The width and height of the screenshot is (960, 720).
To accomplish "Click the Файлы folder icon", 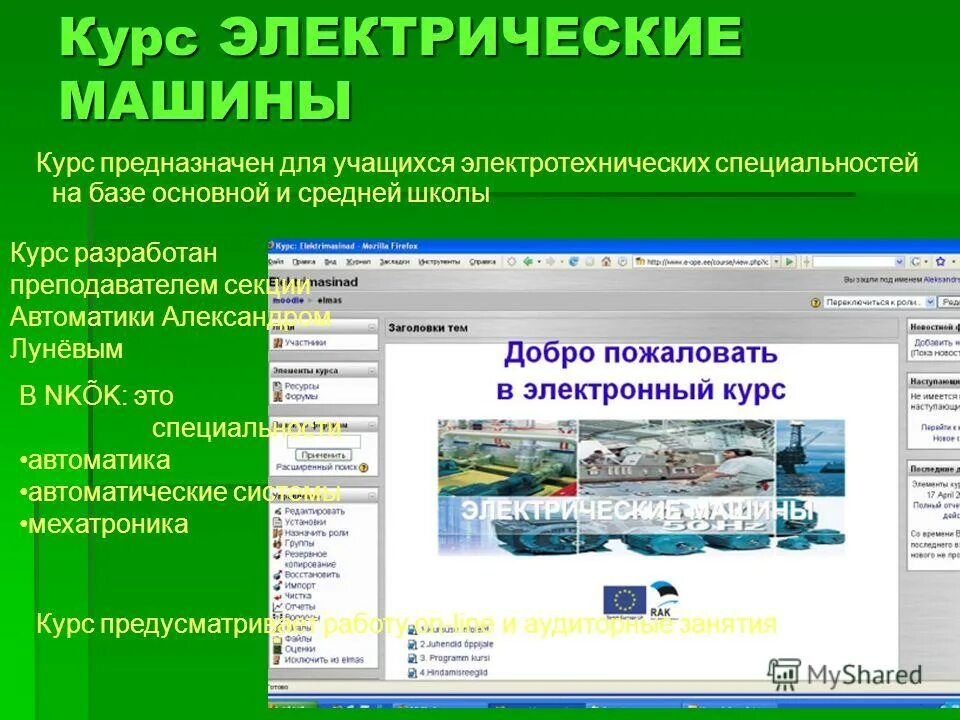I will click(277, 639).
